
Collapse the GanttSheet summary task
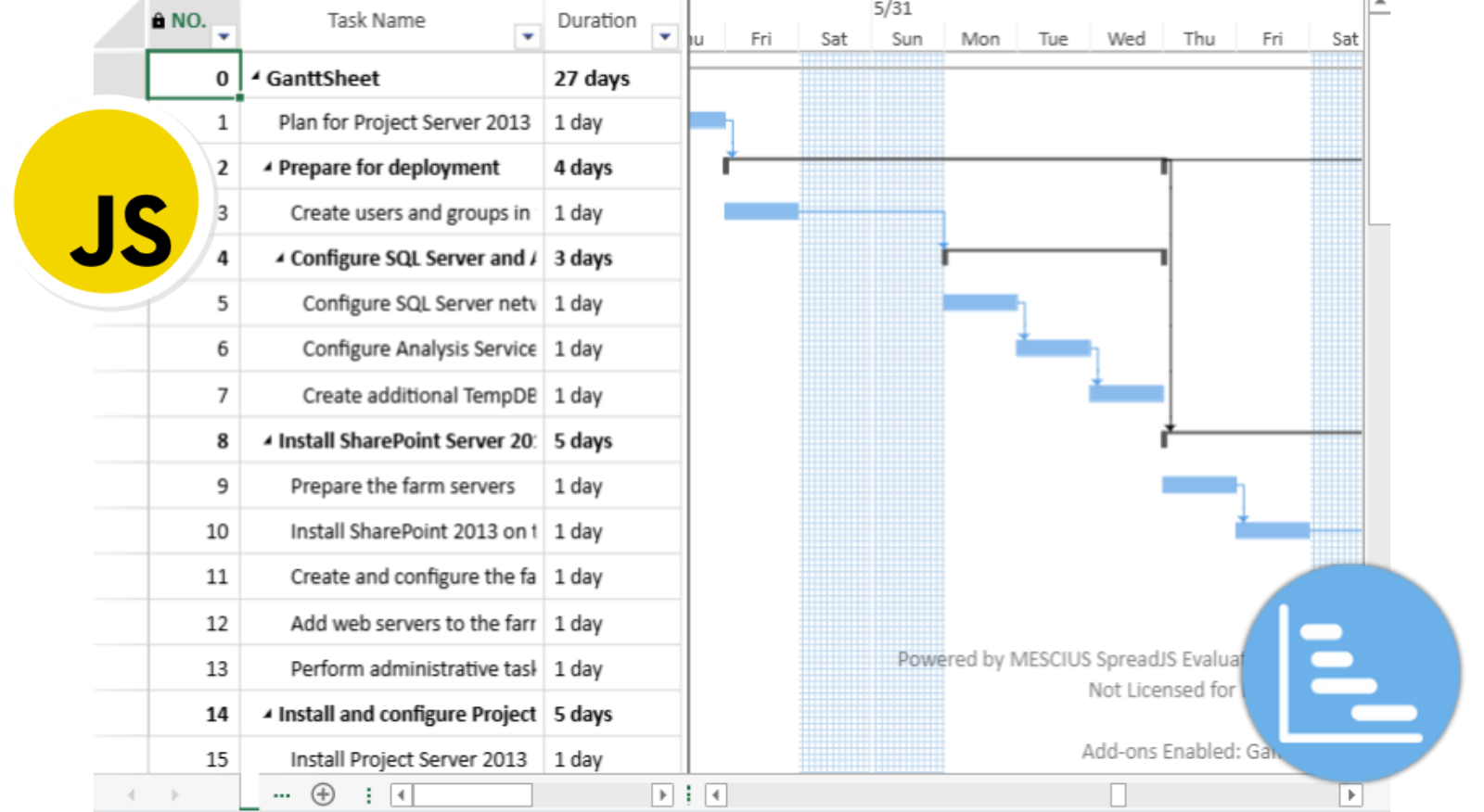pyautogui.click(x=256, y=77)
